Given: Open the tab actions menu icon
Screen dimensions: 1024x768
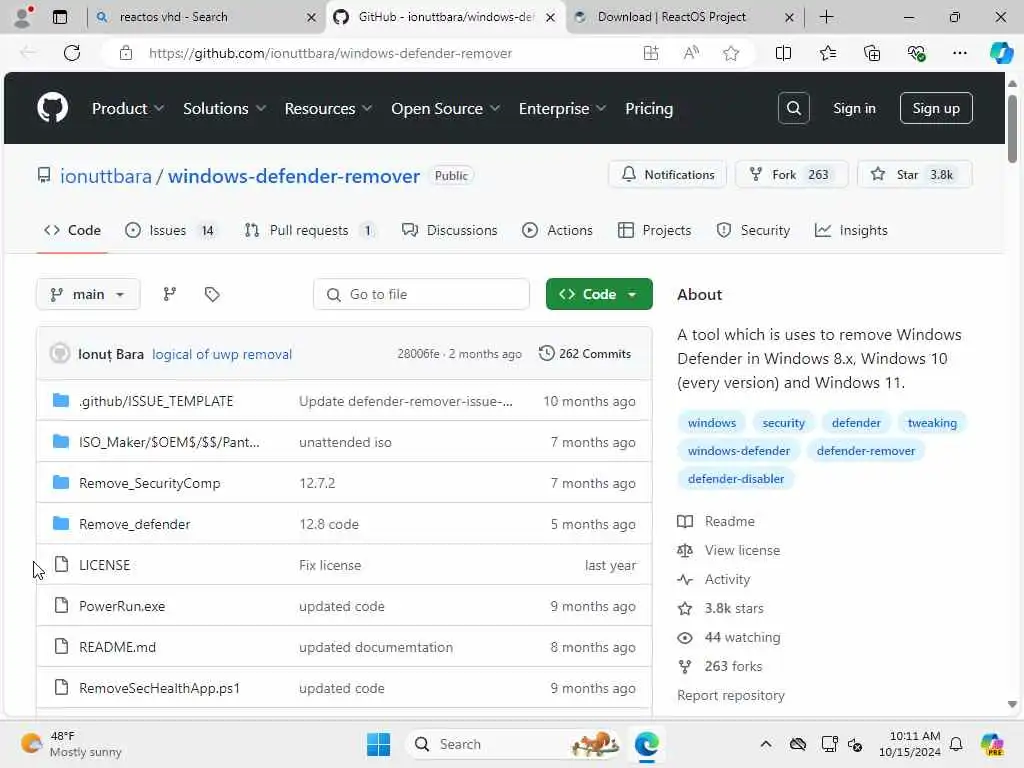Looking at the screenshot, I should click(x=59, y=17).
